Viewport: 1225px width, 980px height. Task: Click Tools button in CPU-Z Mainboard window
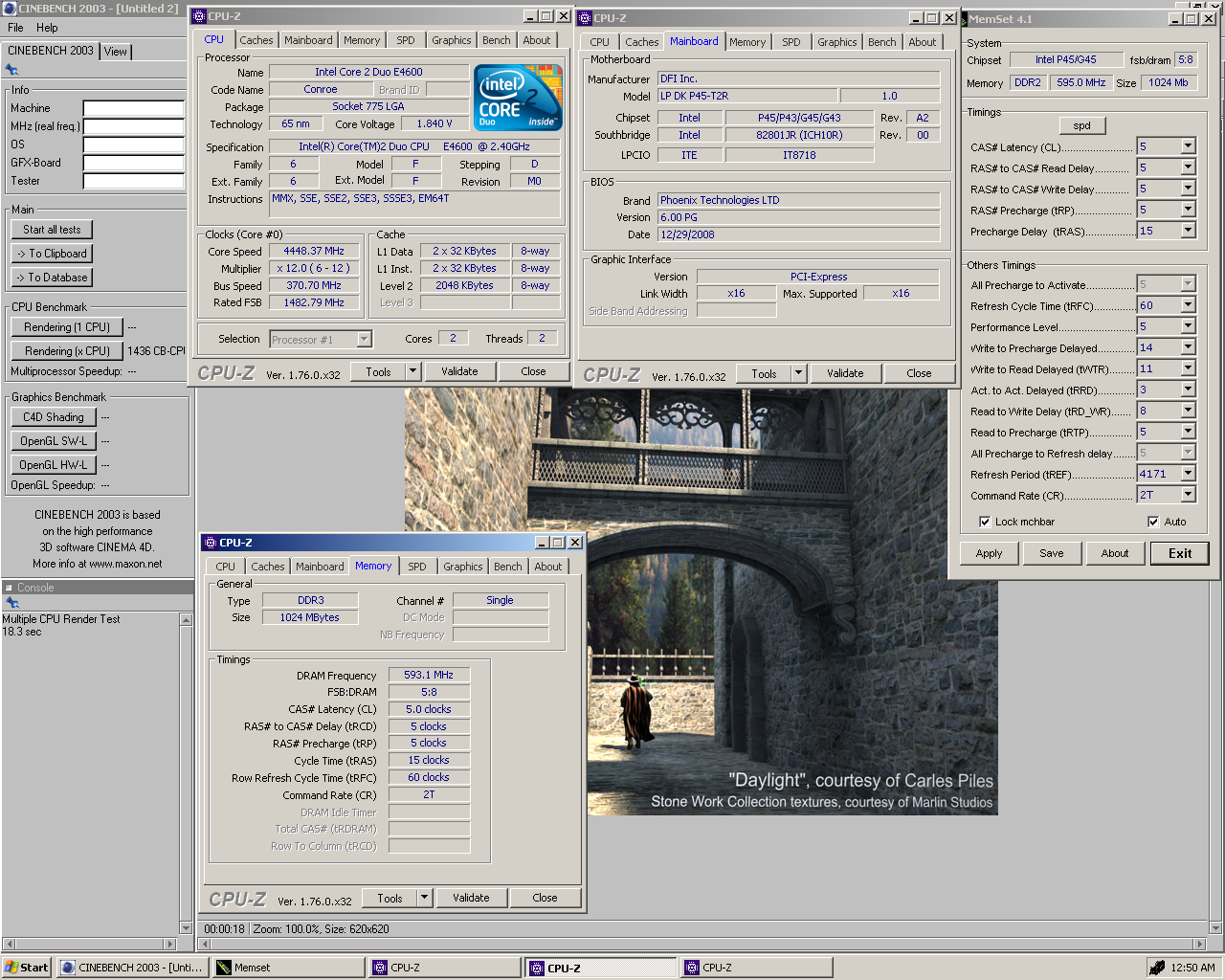pyautogui.click(x=765, y=373)
